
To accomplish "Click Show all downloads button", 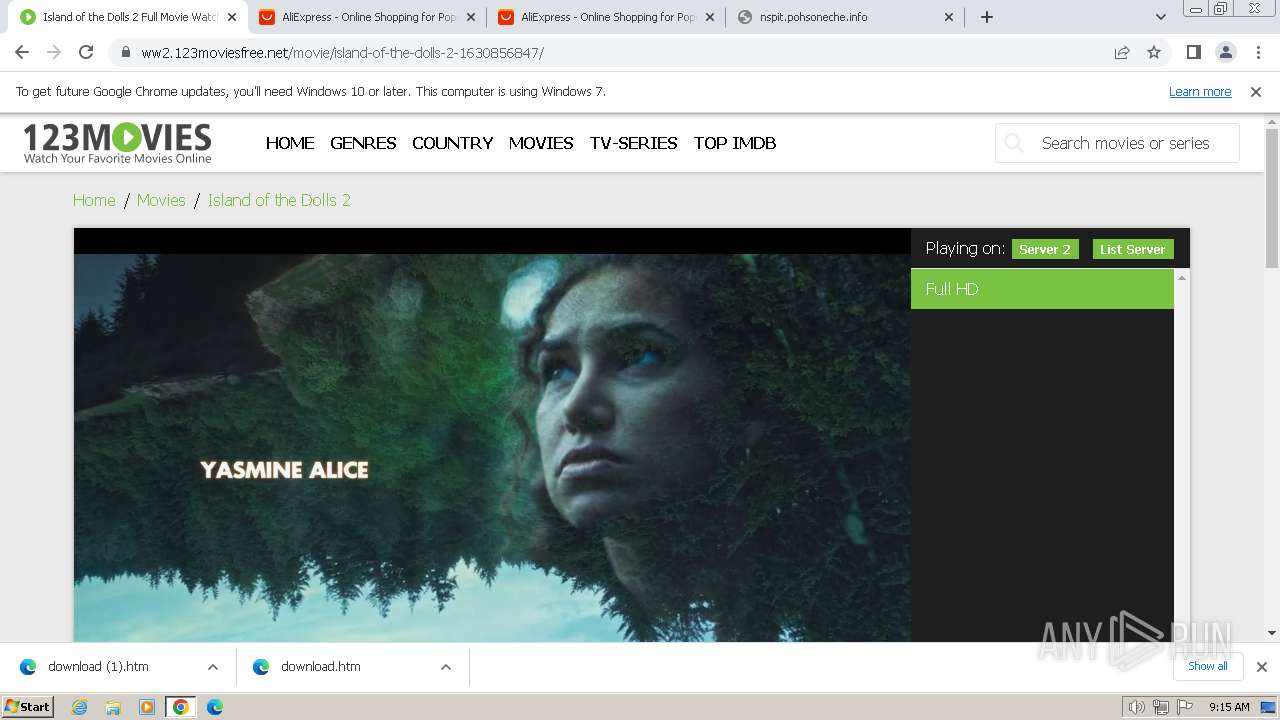I will [x=1208, y=666].
